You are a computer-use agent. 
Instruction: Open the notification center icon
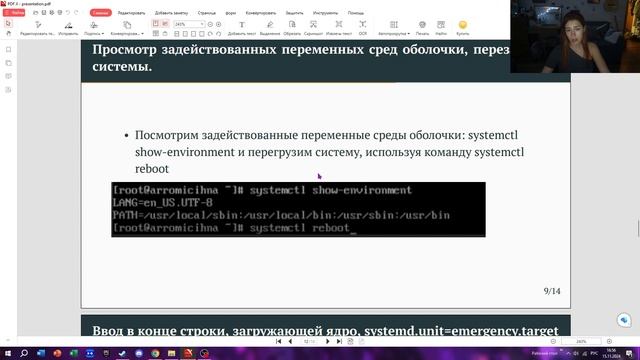[x=630, y=353]
